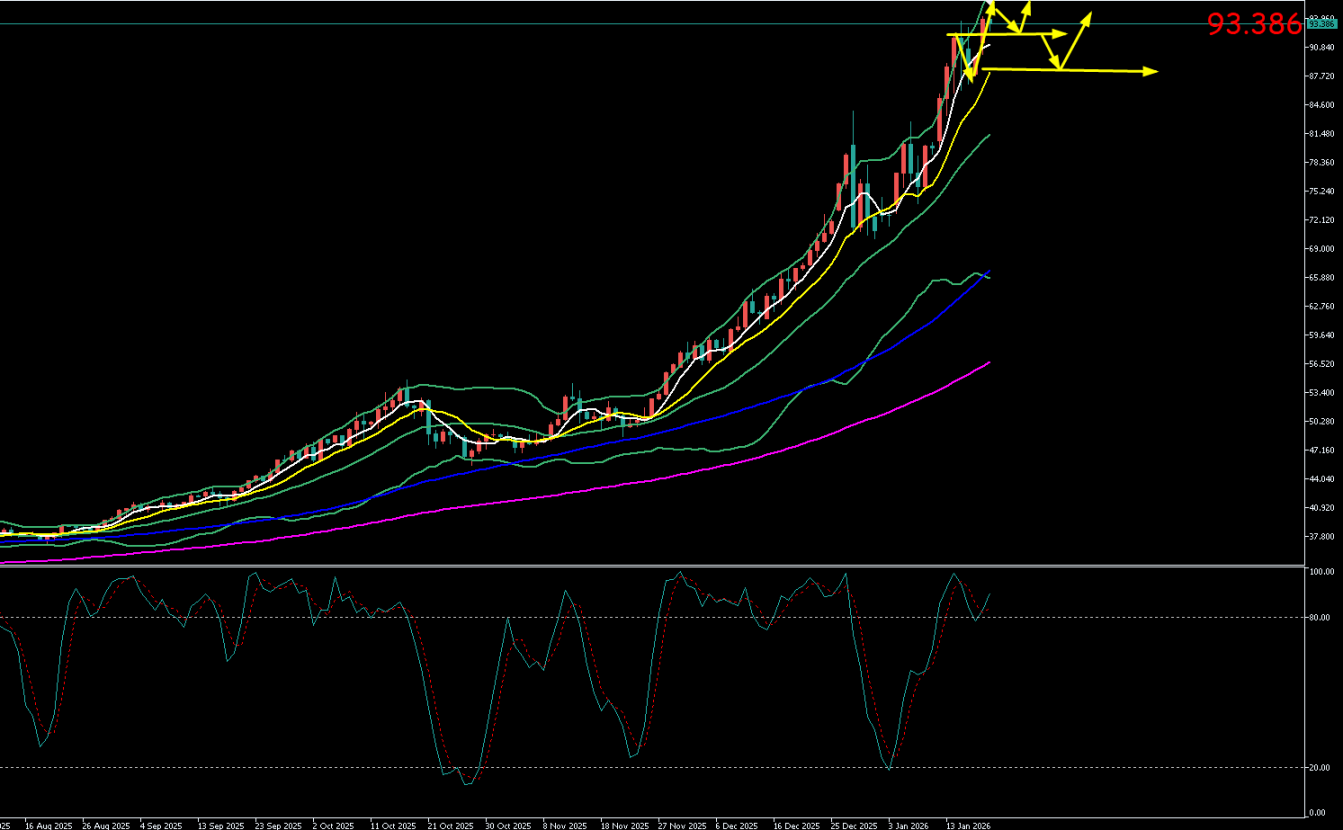
Task: Click the 37.800 price axis label
Action: [x=1321, y=536]
